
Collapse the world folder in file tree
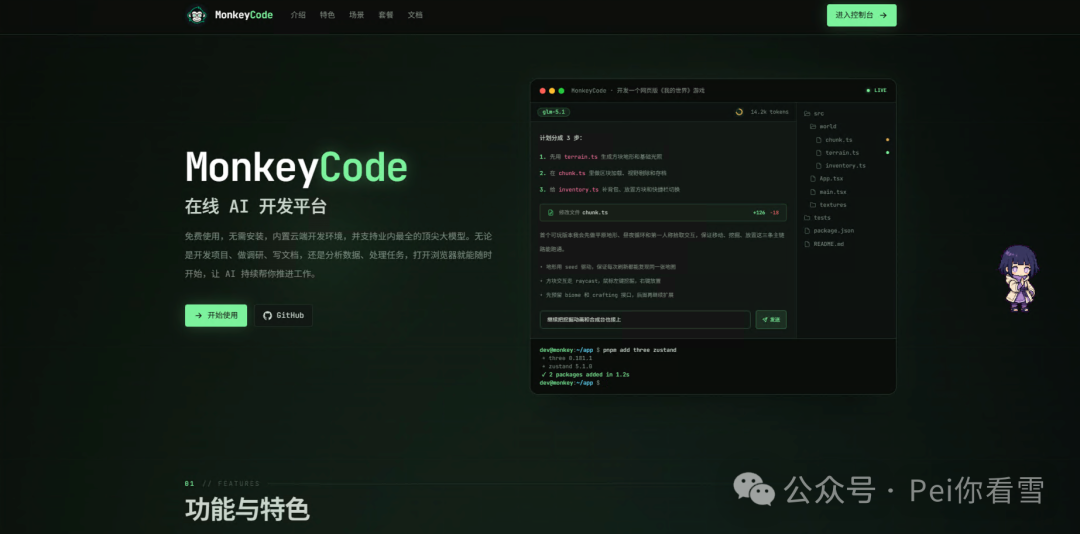[x=823, y=127]
